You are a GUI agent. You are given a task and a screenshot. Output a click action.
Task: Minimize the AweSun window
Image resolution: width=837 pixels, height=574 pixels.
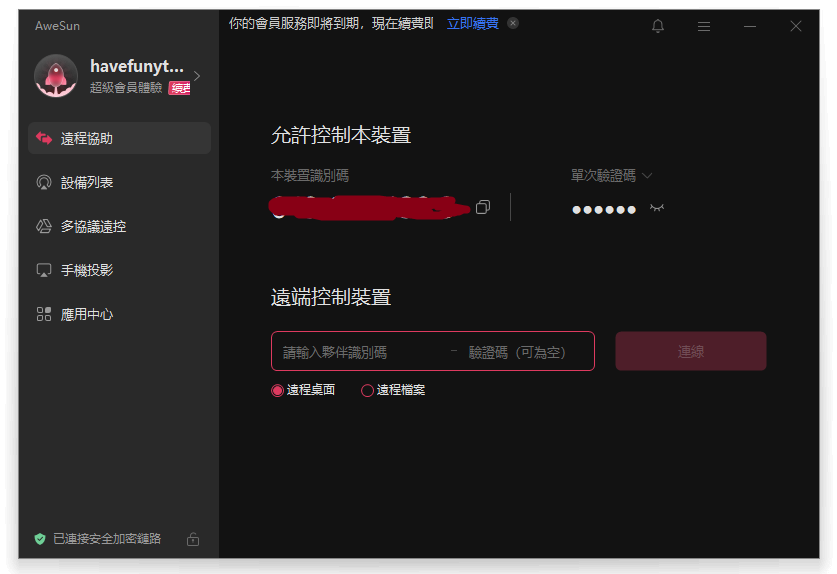point(750,26)
